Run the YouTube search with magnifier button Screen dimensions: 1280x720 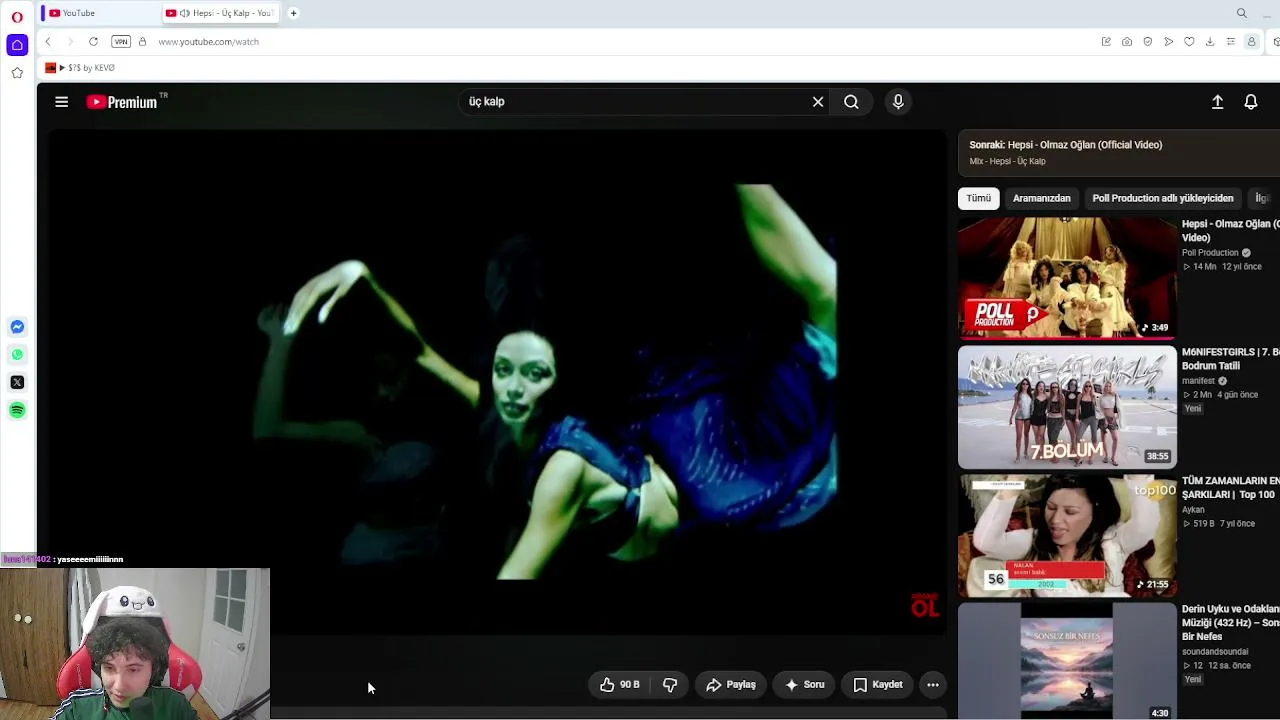(x=851, y=102)
